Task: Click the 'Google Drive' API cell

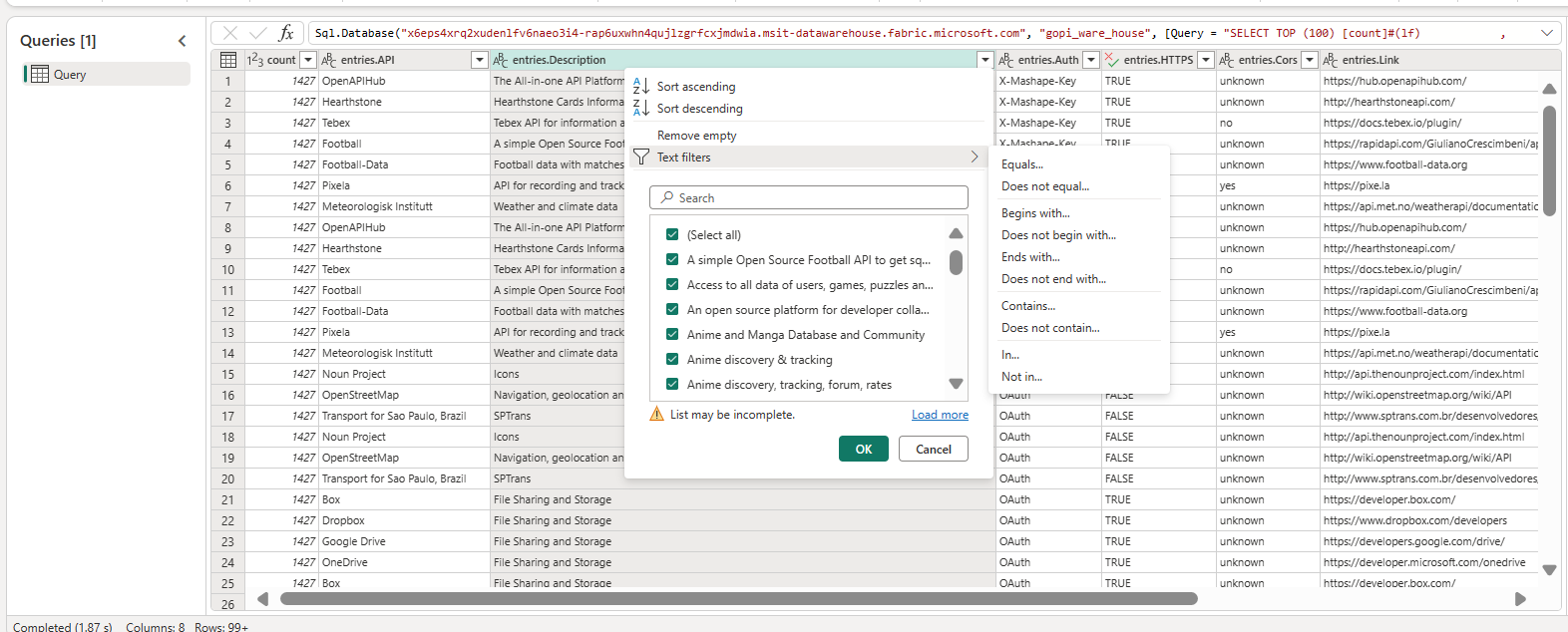Action: [x=404, y=541]
